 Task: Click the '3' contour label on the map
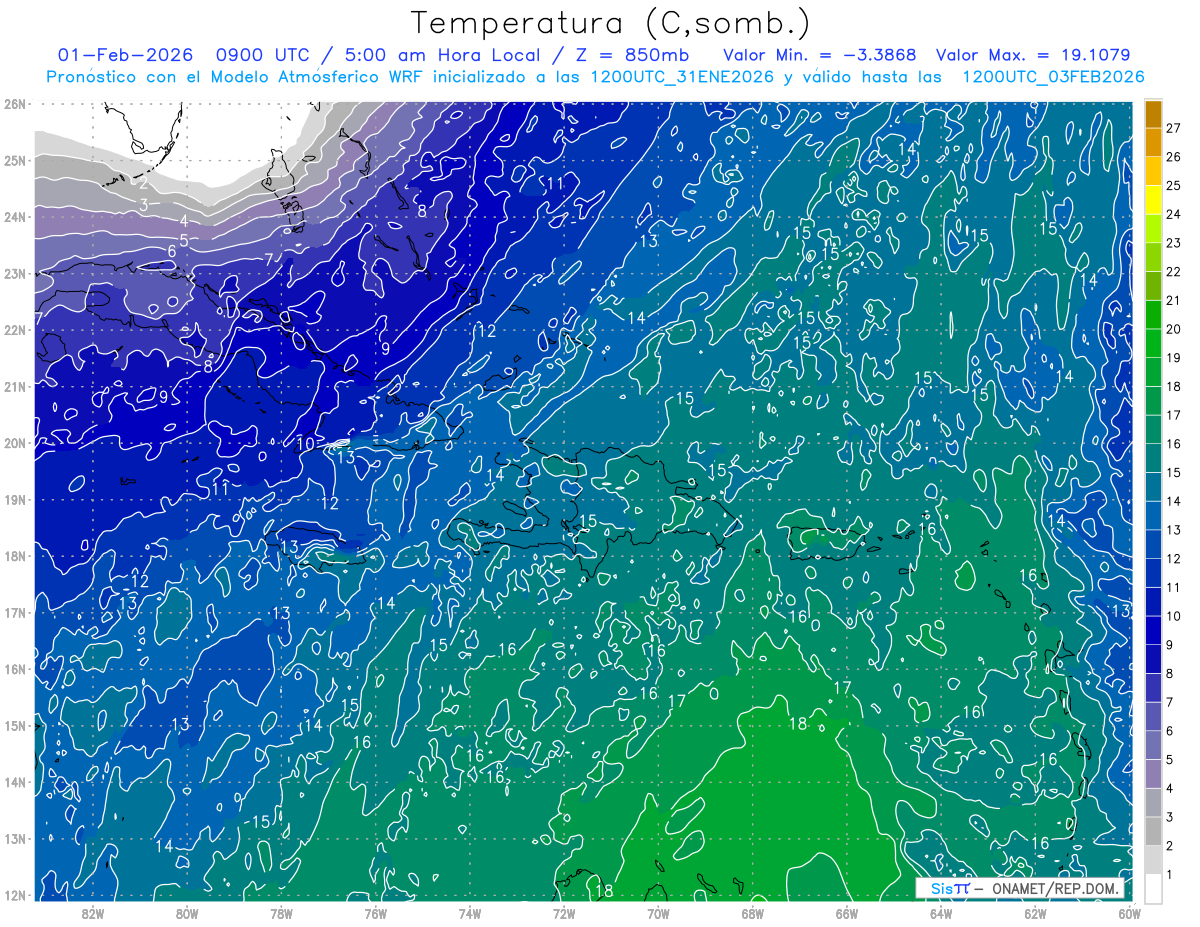[144, 204]
